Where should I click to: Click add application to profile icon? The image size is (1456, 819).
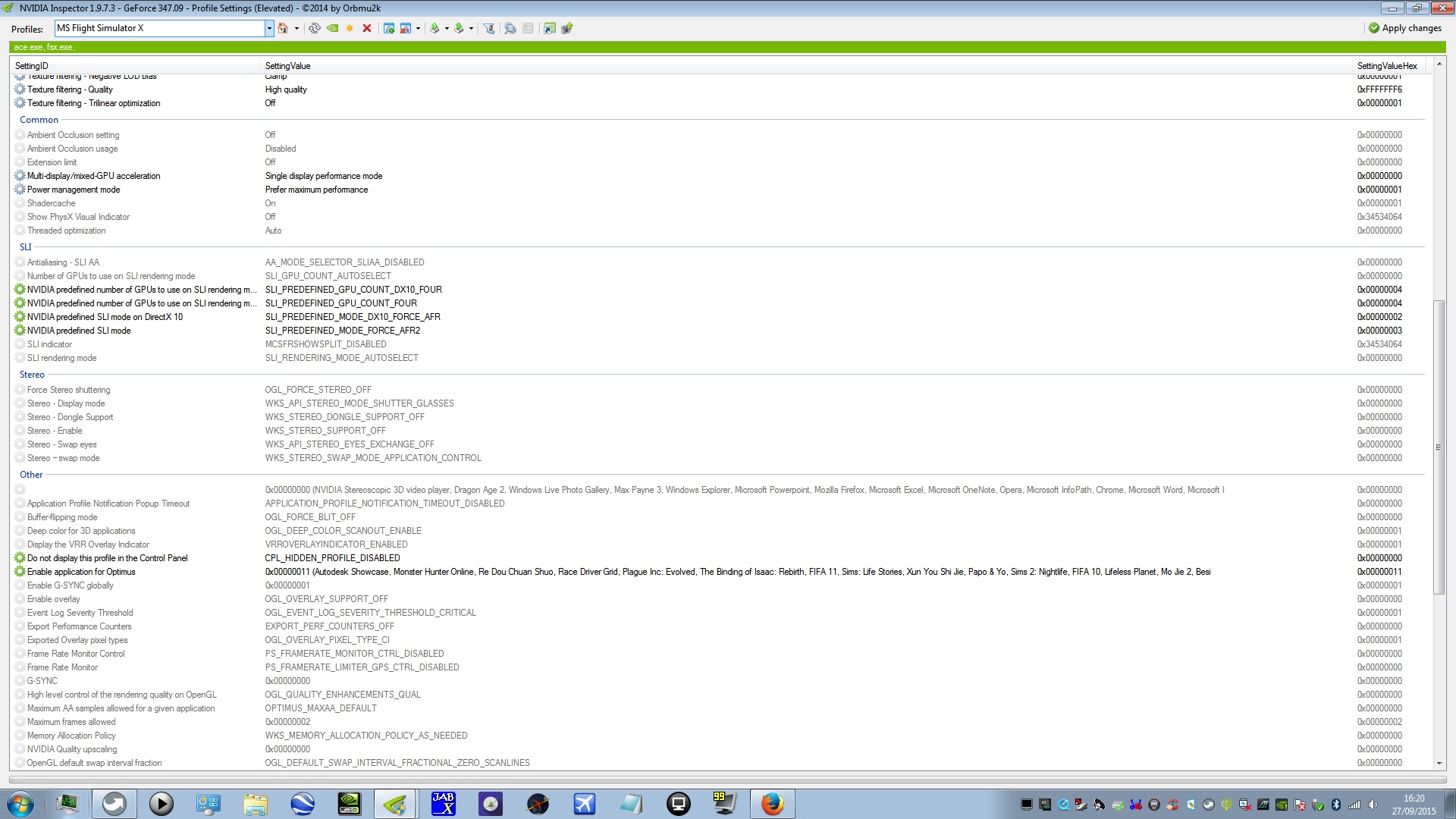click(x=389, y=28)
